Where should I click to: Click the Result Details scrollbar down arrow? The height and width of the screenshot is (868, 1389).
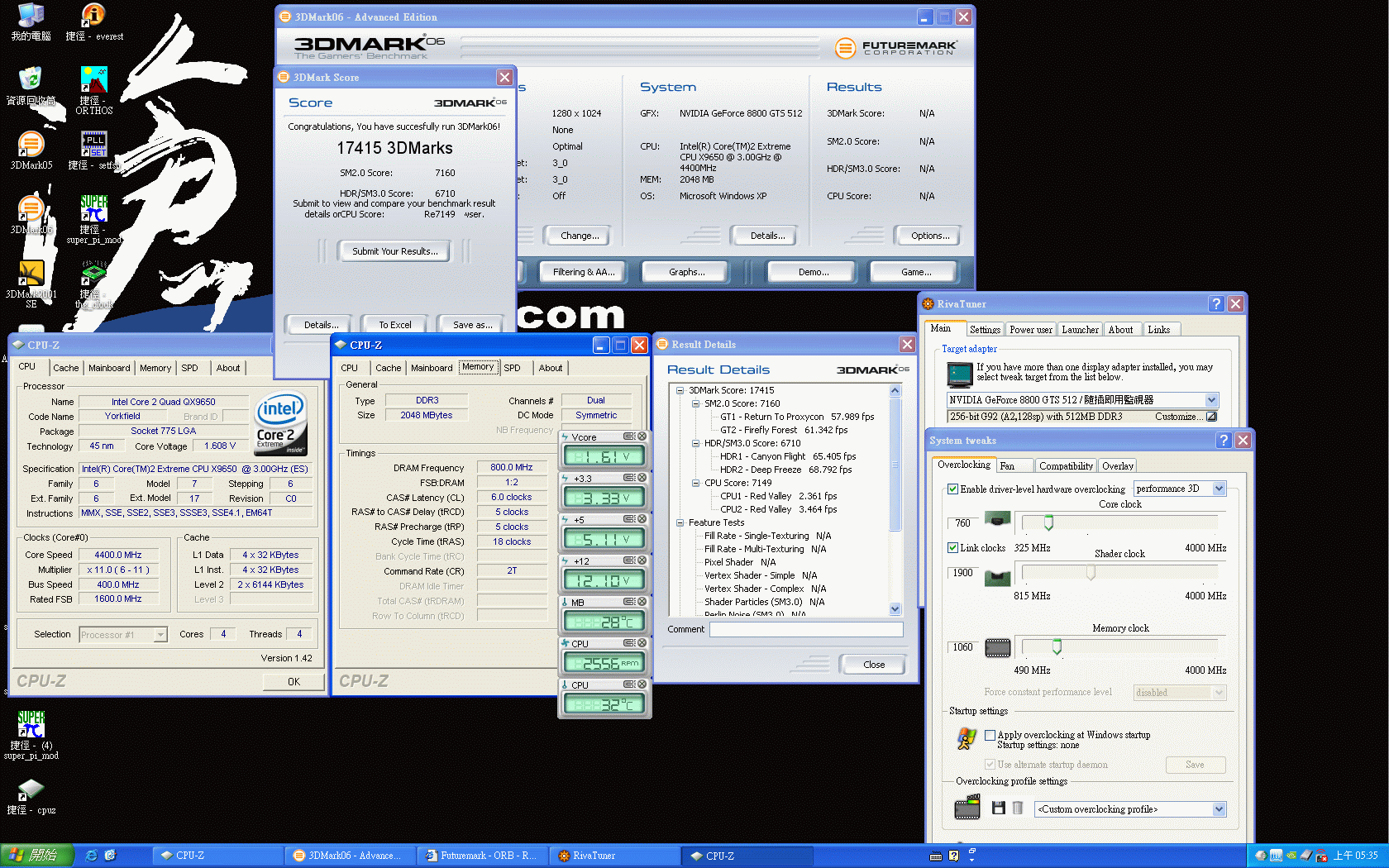[895, 609]
